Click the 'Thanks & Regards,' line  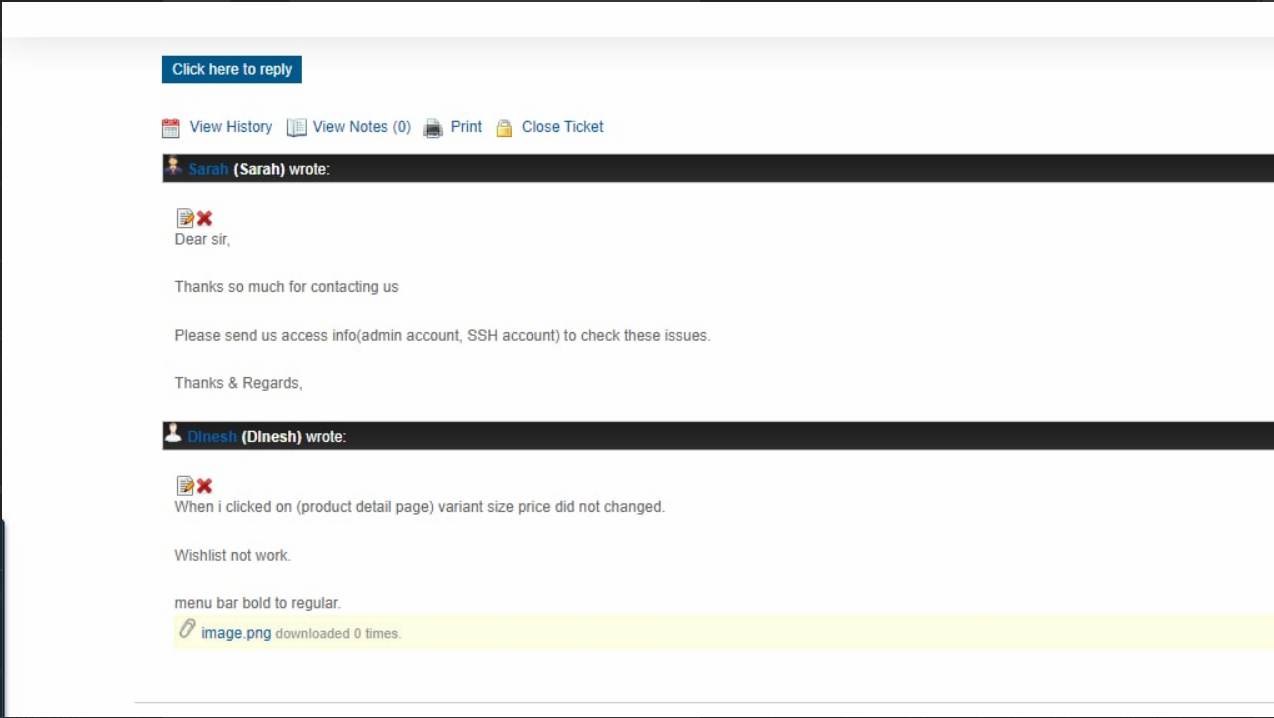point(238,383)
